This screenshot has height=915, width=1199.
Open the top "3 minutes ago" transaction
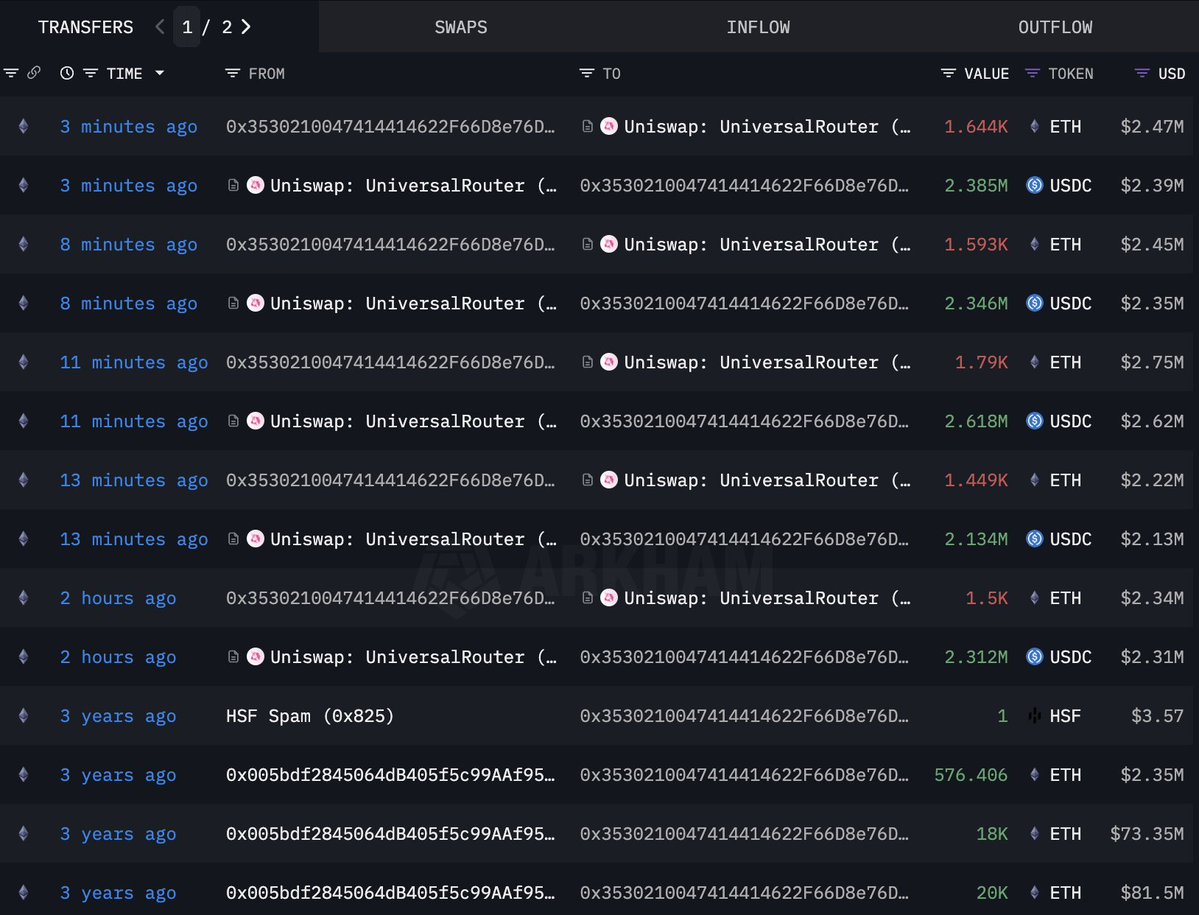click(128, 127)
